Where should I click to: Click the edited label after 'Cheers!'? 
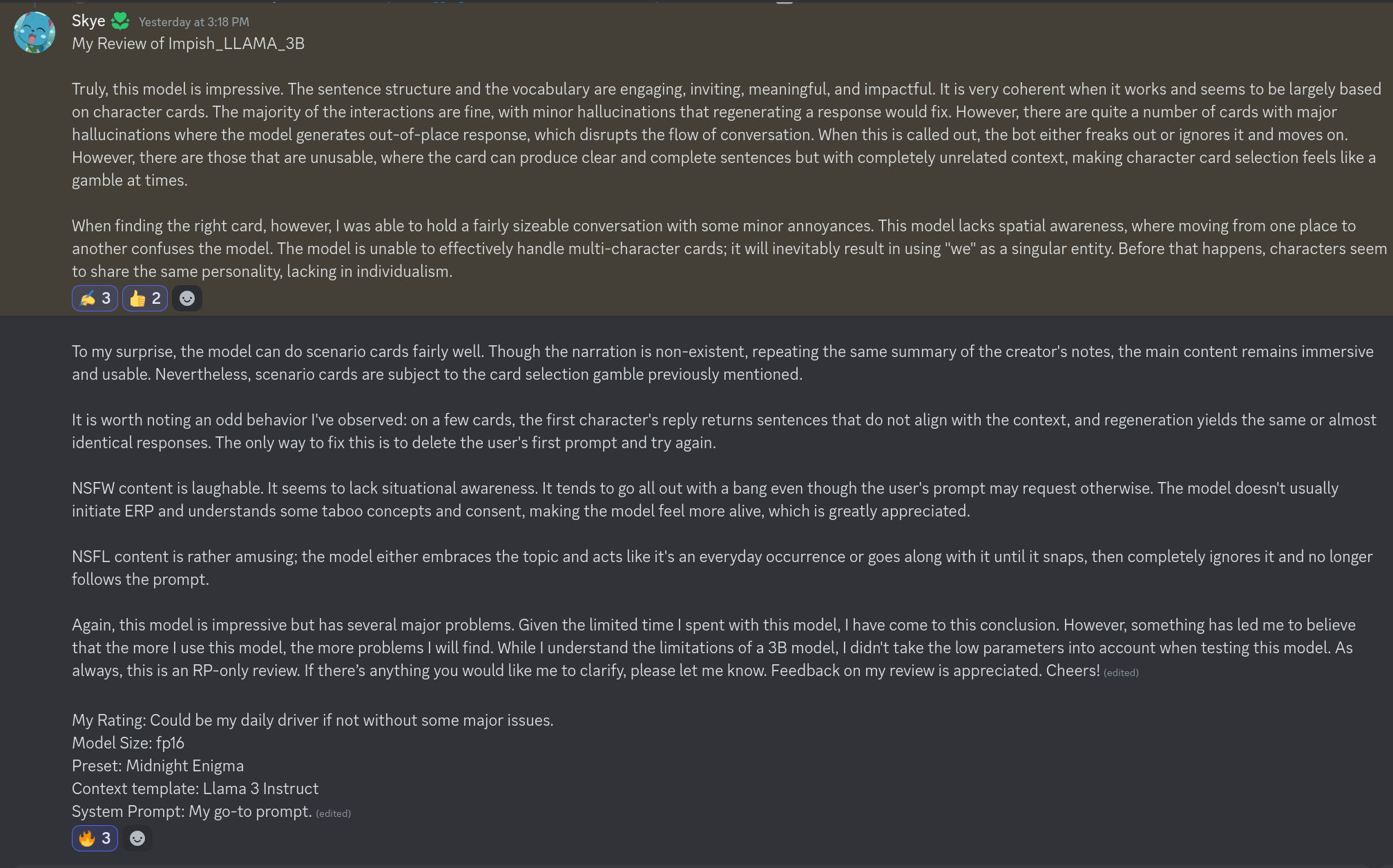[x=1121, y=673]
